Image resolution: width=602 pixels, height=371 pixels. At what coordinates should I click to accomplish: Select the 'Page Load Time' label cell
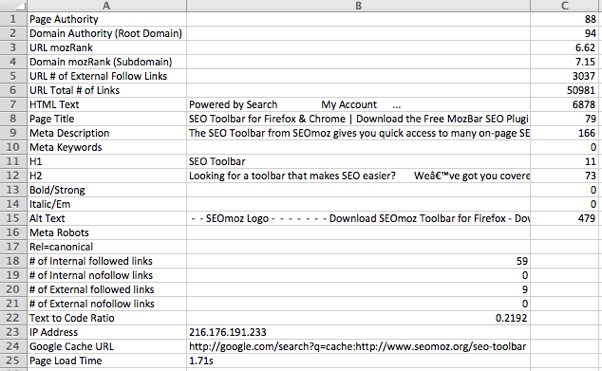click(107, 361)
